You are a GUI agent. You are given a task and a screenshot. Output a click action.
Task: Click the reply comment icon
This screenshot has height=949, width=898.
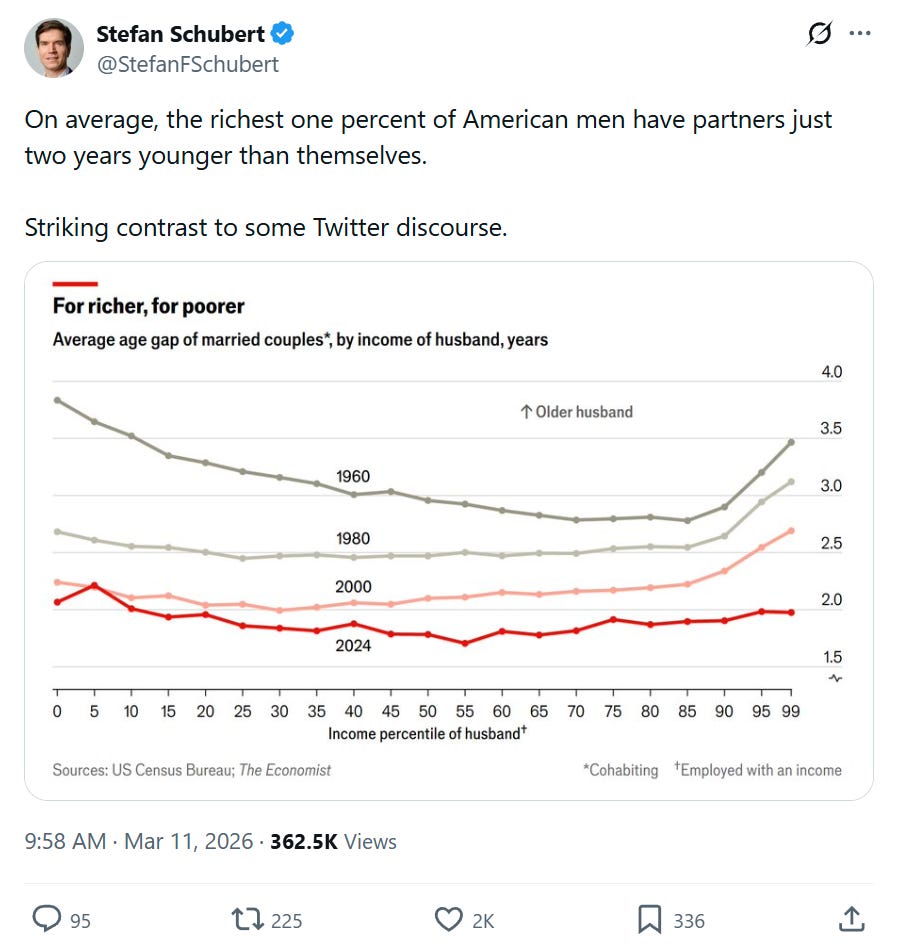tap(46, 918)
